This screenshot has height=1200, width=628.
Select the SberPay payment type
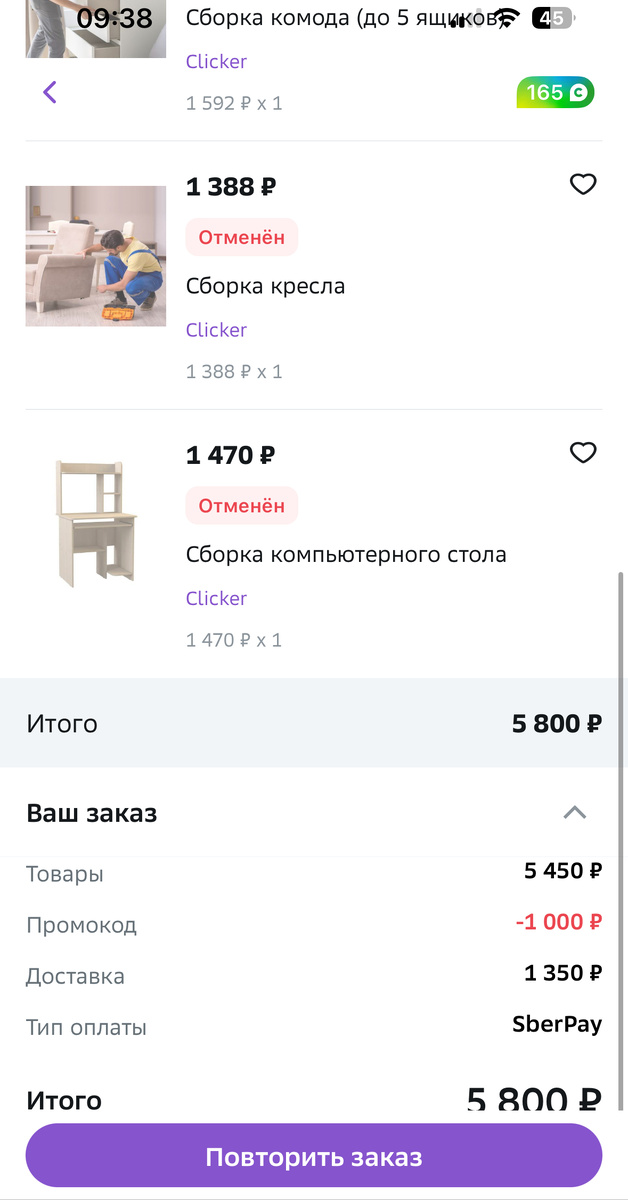coord(556,1024)
